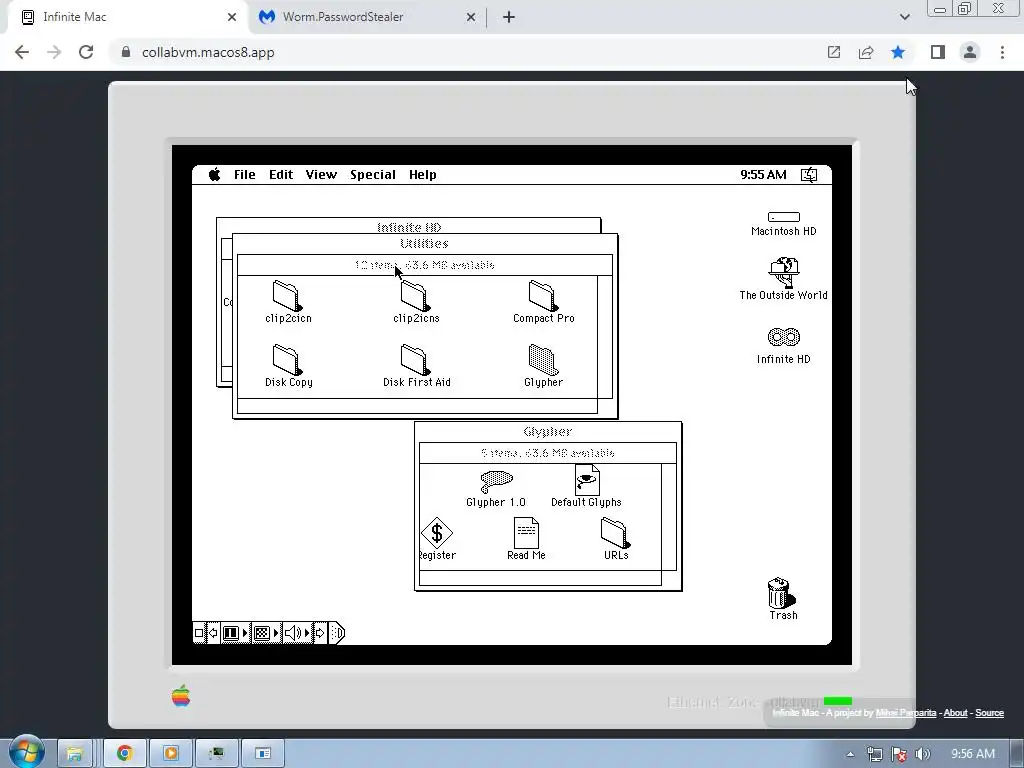This screenshot has height=768, width=1024.
Task: Open the Edit menu
Action: pos(281,174)
